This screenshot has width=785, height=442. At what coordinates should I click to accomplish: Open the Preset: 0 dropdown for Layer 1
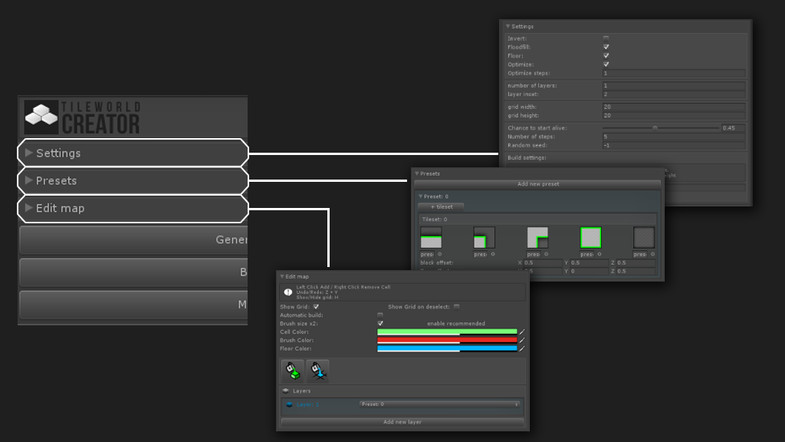click(439, 404)
